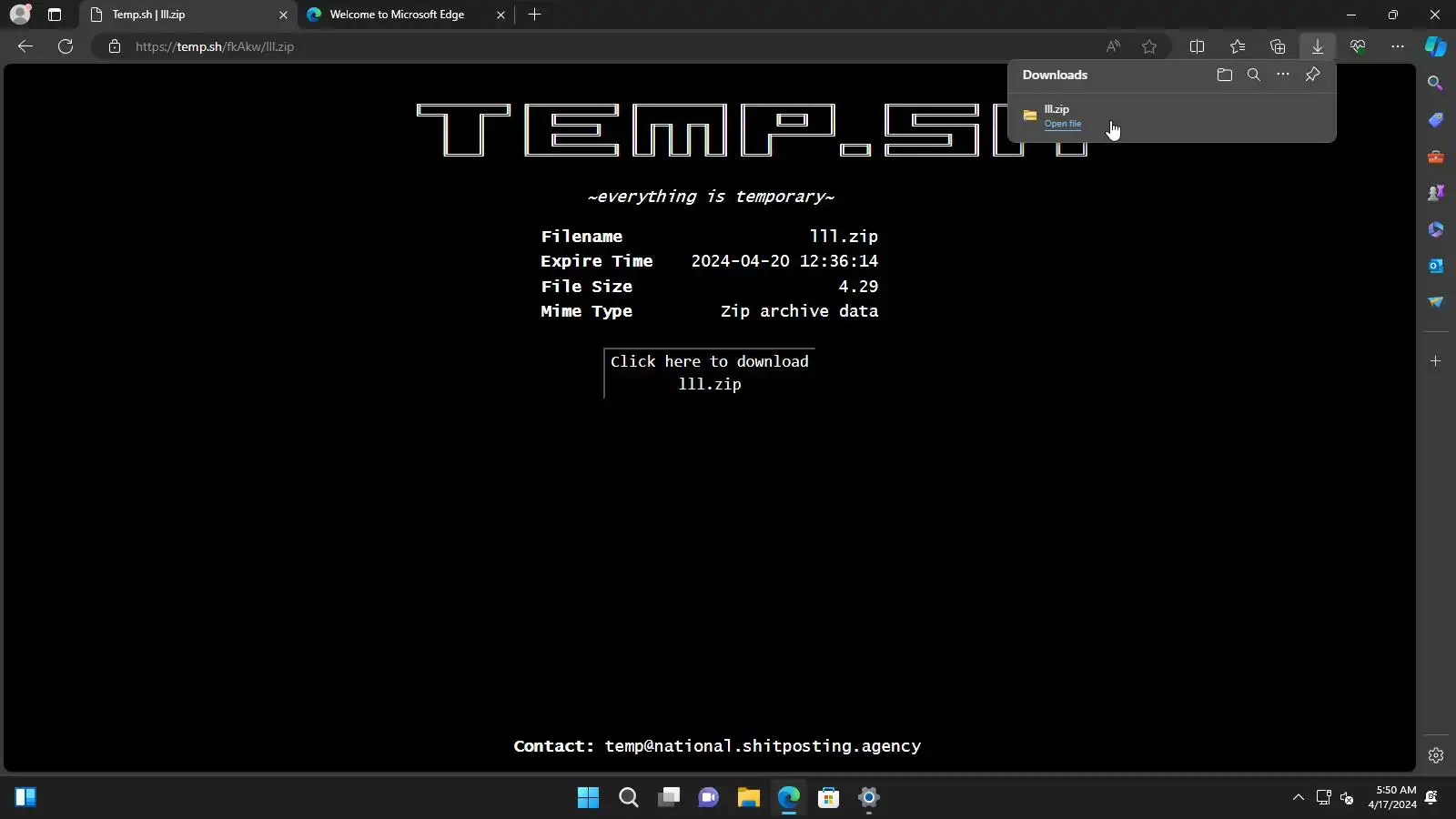Viewport: 1456px width, 819px height.
Task: Open Split screen icon
Action: click(x=1197, y=46)
